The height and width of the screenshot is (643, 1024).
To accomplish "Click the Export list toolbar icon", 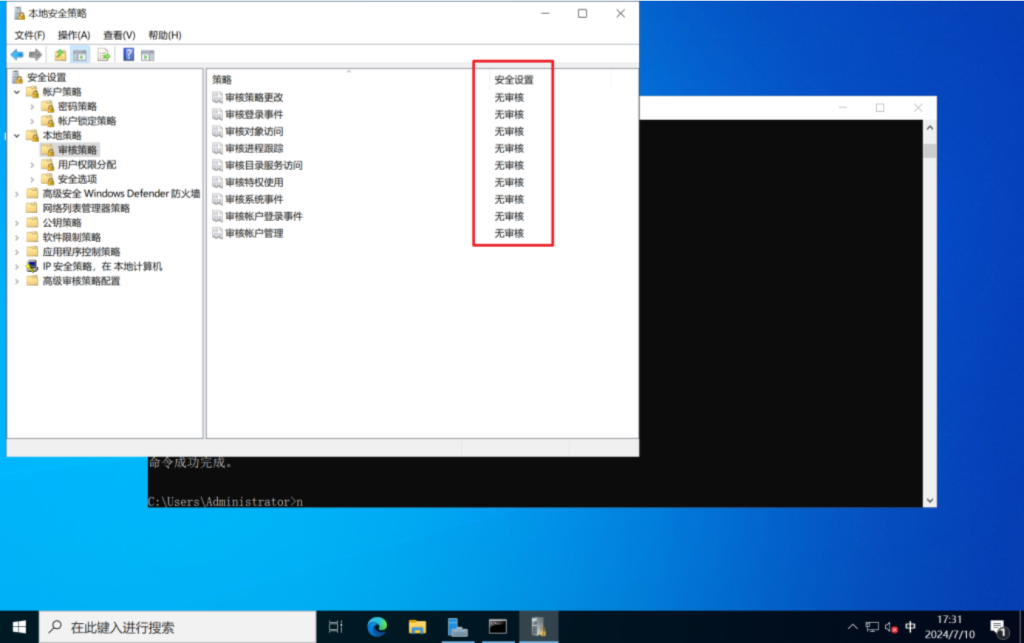I will pyautogui.click(x=103, y=55).
